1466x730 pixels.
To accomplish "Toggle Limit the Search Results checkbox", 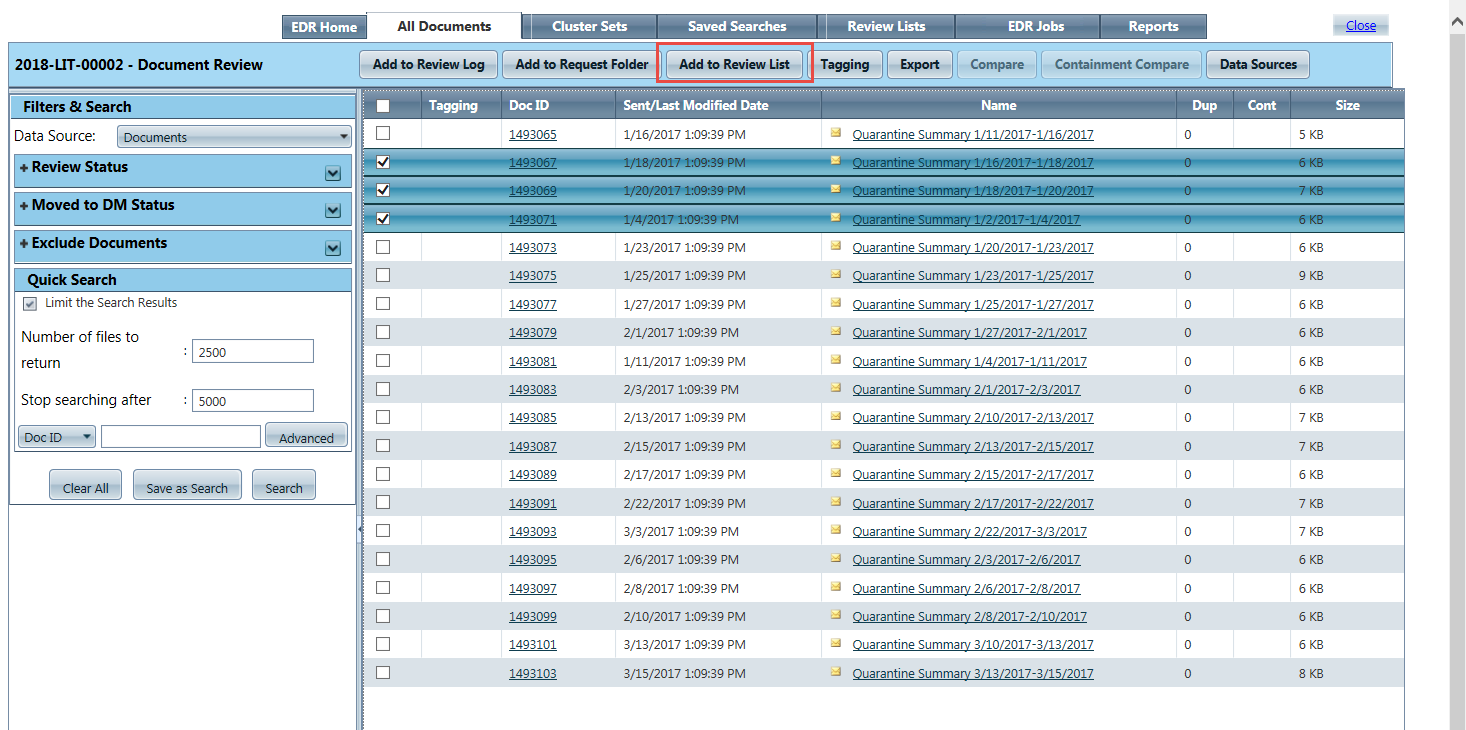I will (30, 303).
